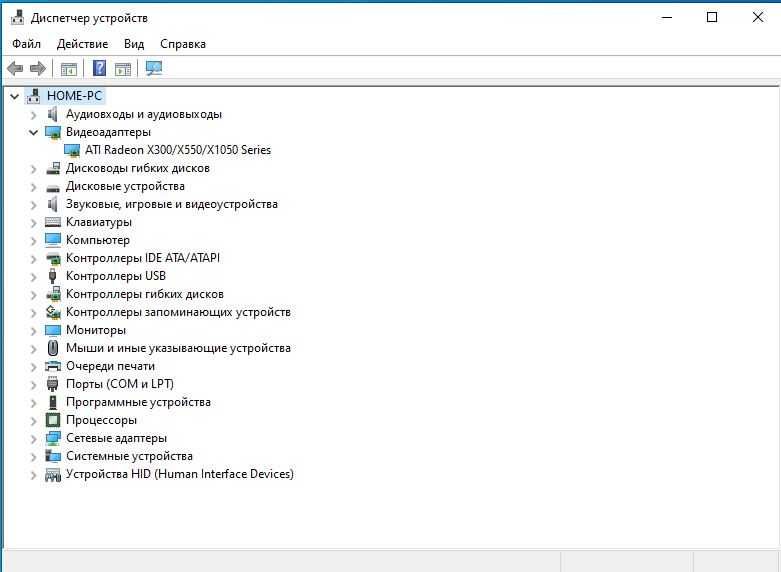Image resolution: width=781 pixels, height=572 pixels.
Task: Open the Файл menu
Action: 26,44
